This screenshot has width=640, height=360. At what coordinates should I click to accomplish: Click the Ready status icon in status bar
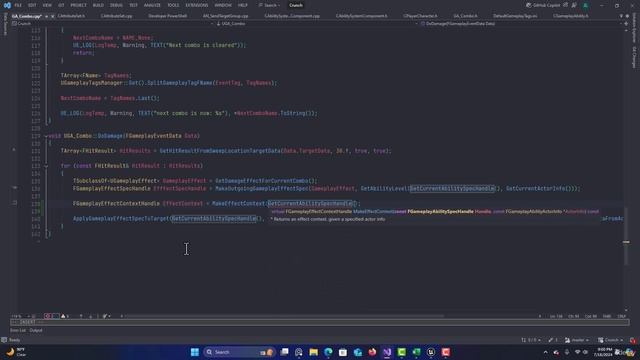[4, 340]
